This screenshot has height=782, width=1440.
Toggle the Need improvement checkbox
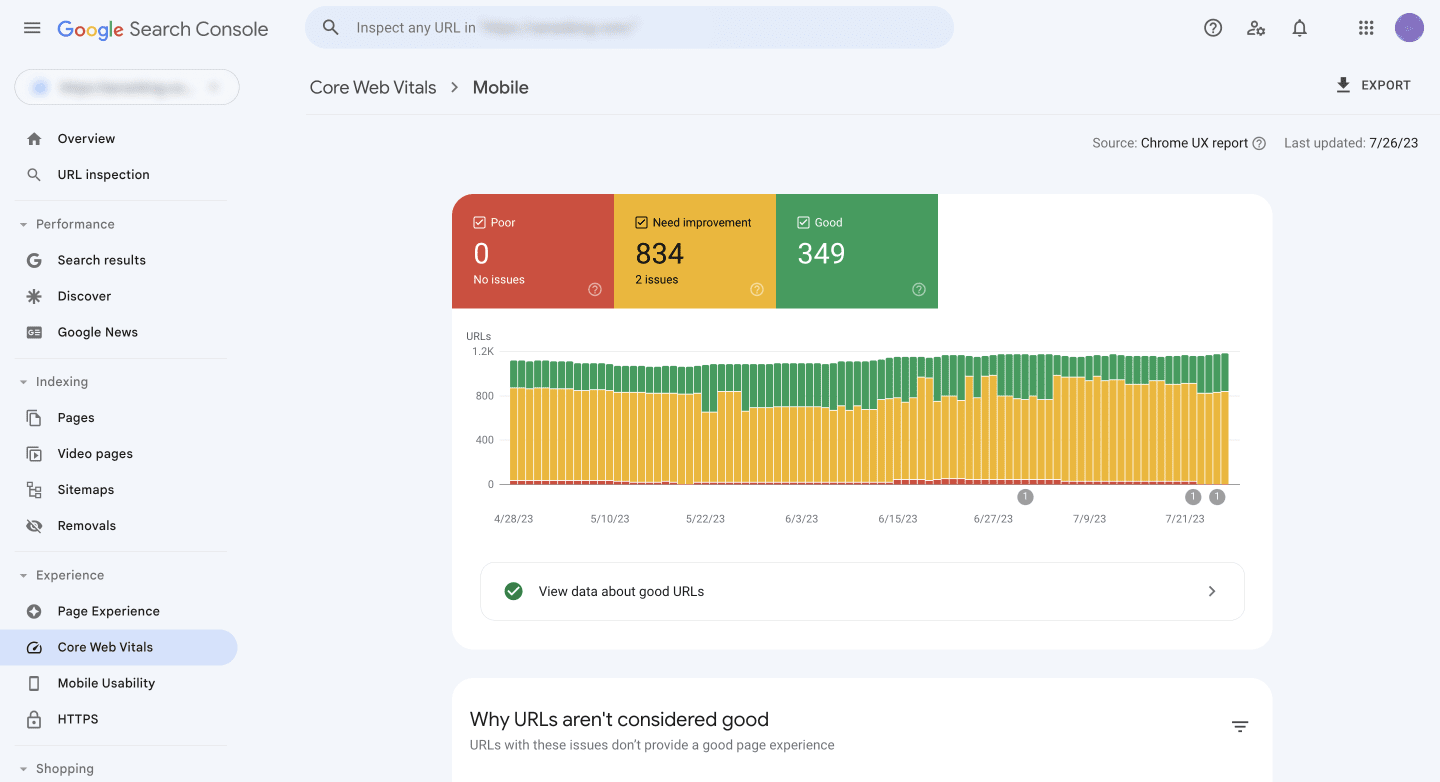click(x=641, y=223)
